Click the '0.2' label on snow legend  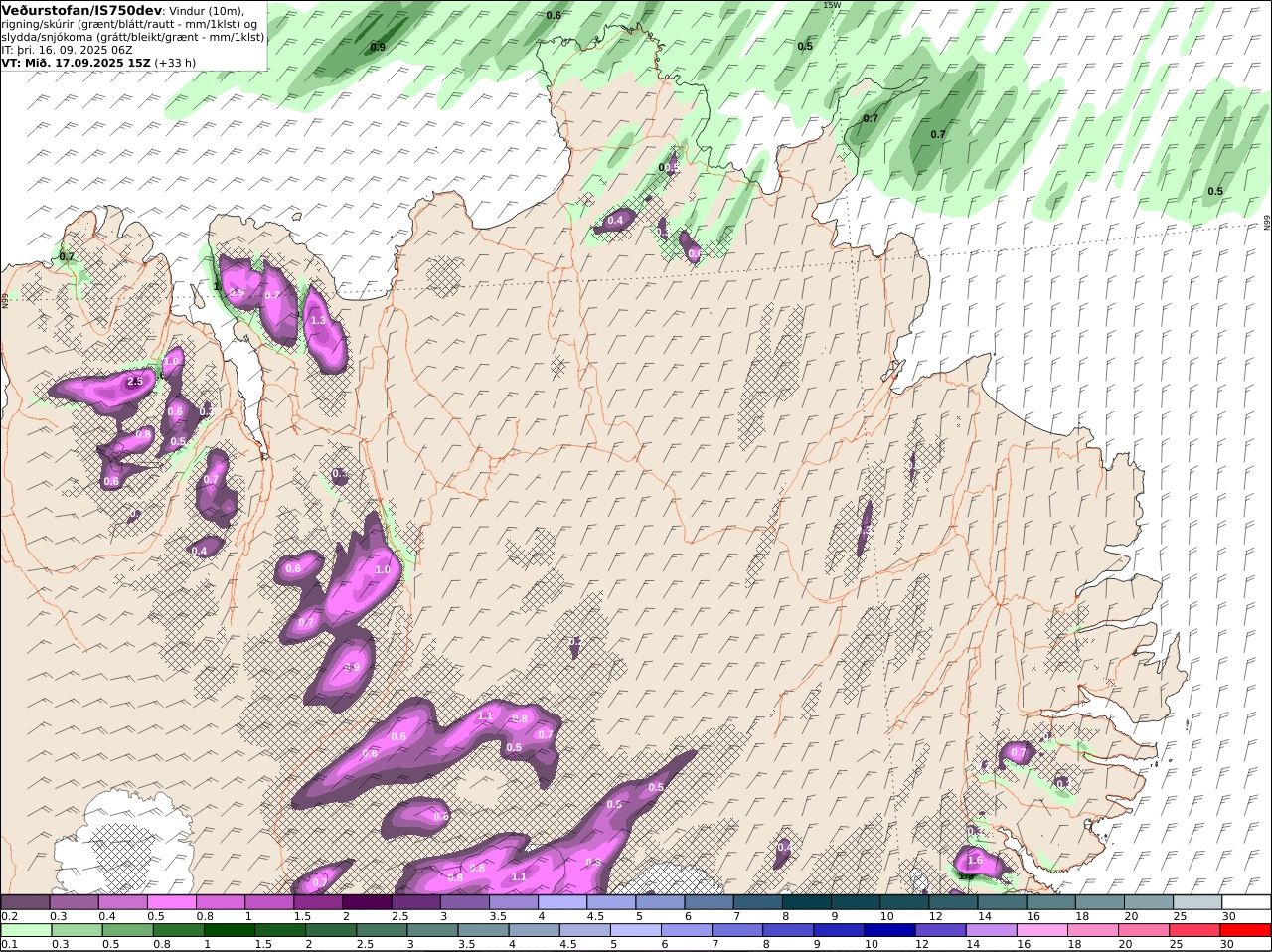pyautogui.click(x=9, y=916)
